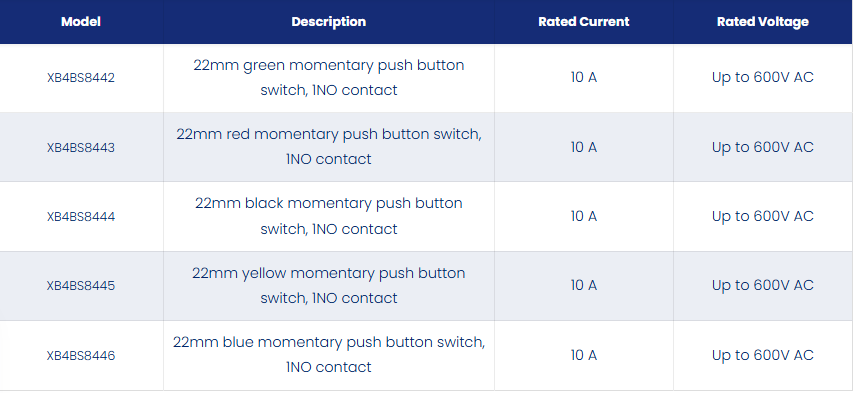The width and height of the screenshot is (854, 393).
Task: Select model XB4BS8444 cell
Action: pos(81,217)
